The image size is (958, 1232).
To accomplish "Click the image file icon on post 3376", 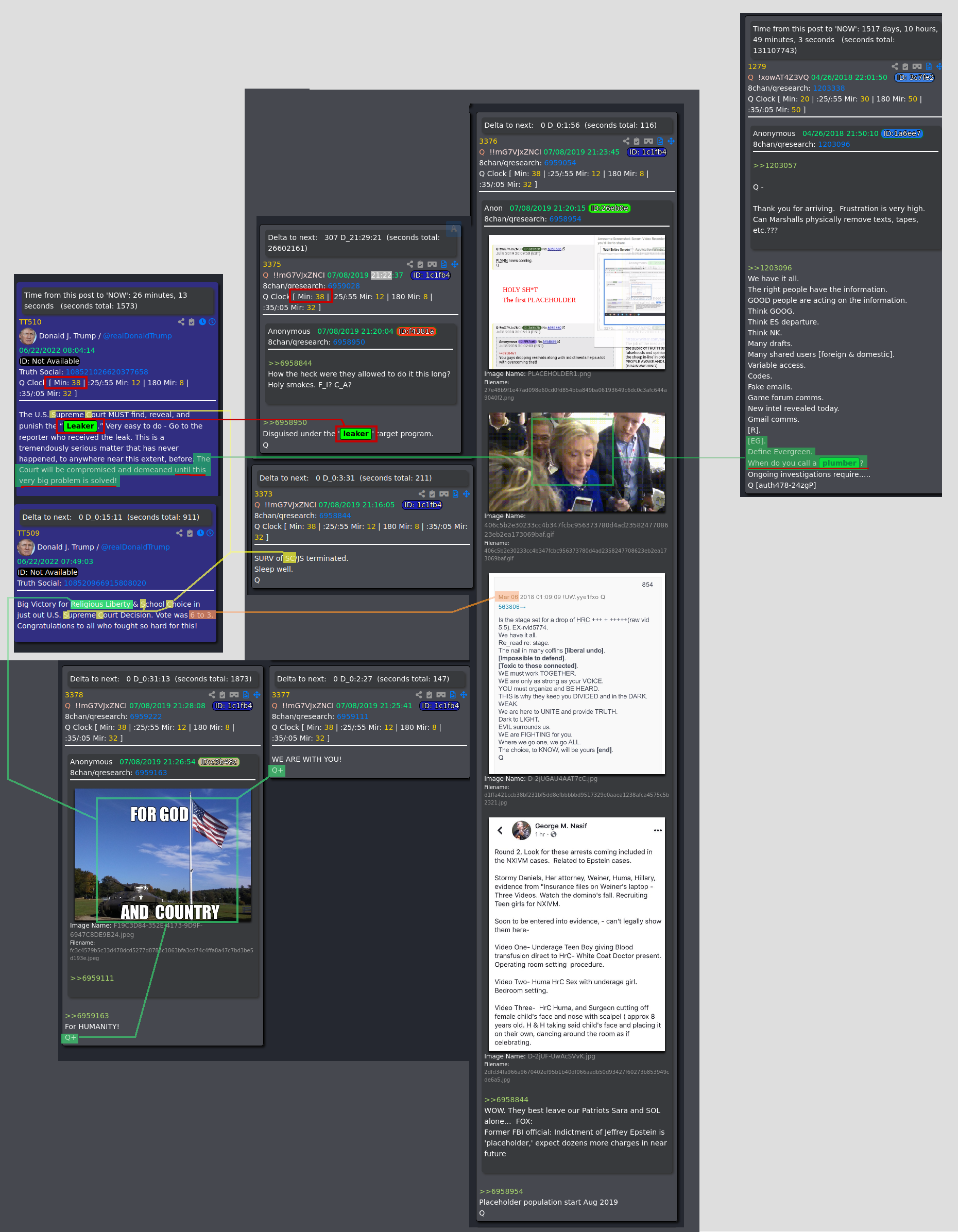I will pos(660,141).
